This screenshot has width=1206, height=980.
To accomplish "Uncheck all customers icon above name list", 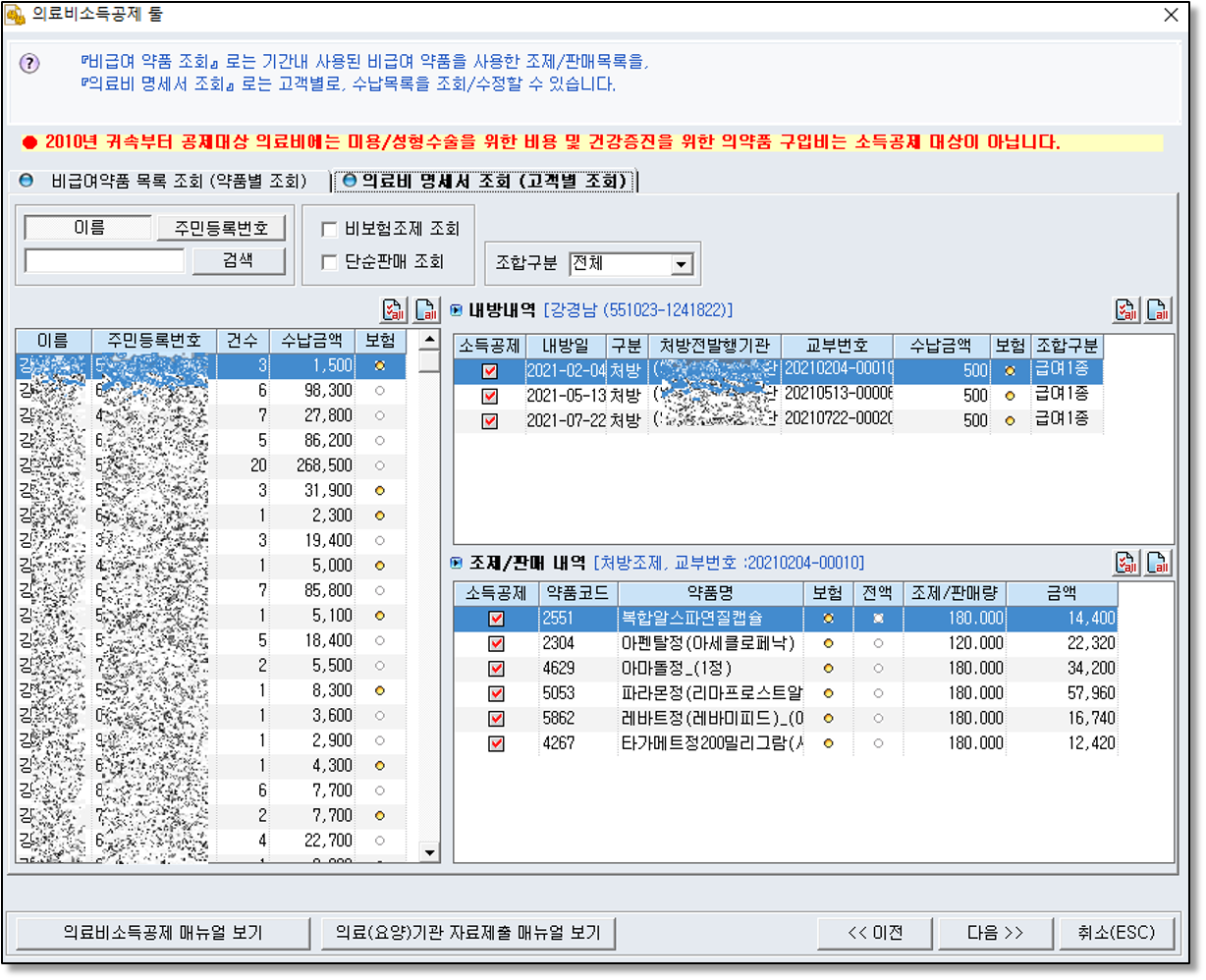I will (x=426, y=310).
